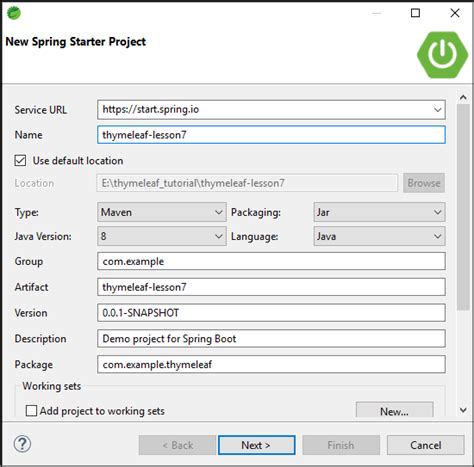
Task: Click the New Spring Starter Project heading
Action: click(76, 42)
